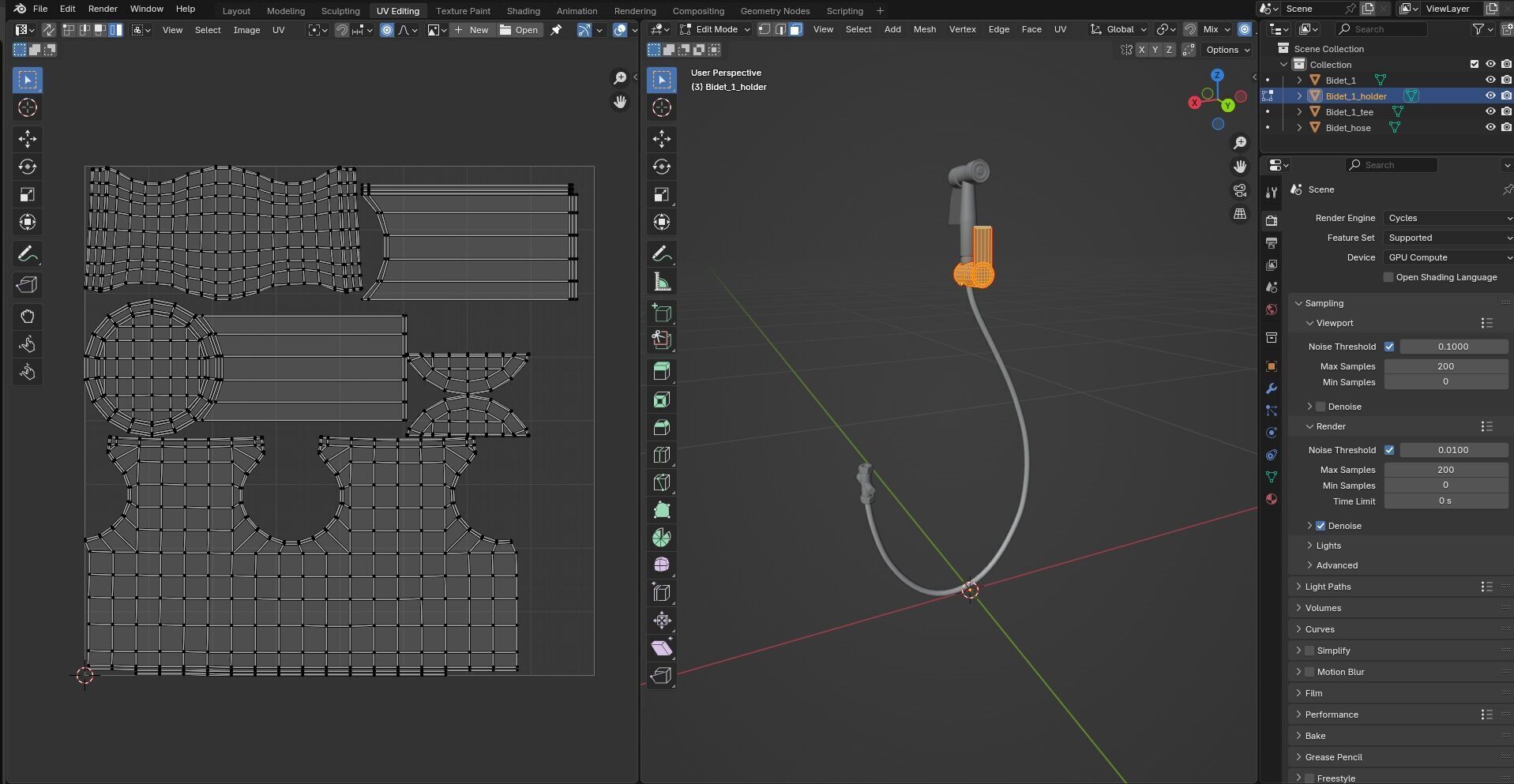The image size is (1514, 784).
Task: Select the Edge Slide tool
Action: (x=662, y=592)
